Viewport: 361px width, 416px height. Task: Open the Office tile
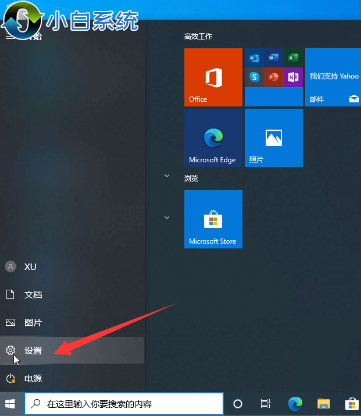(213, 77)
